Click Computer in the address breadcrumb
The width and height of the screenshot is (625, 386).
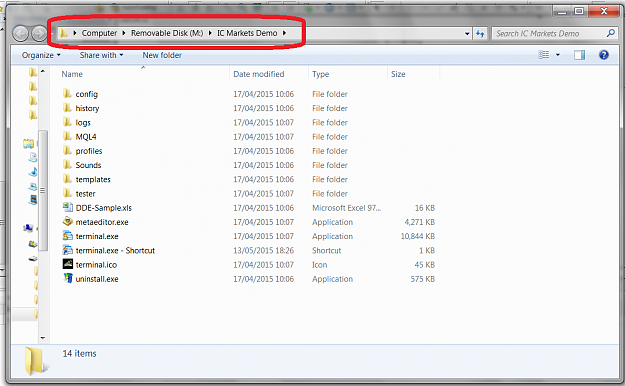click(x=99, y=33)
